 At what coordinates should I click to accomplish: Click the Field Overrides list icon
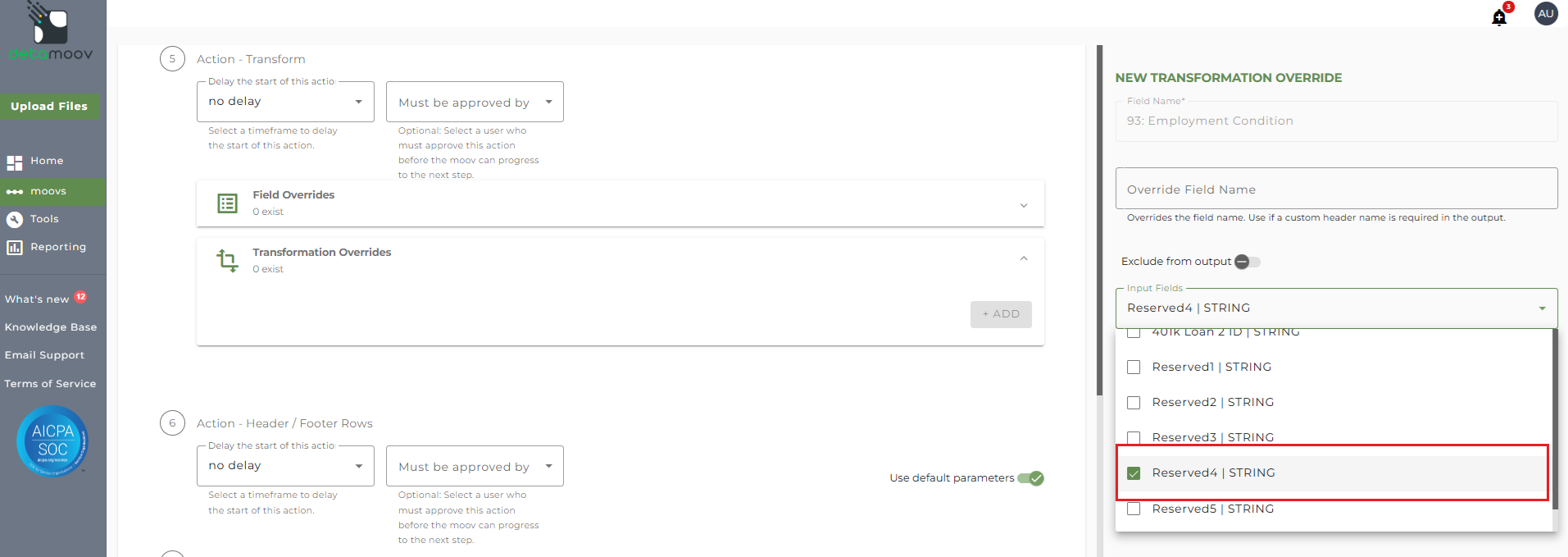[227, 203]
